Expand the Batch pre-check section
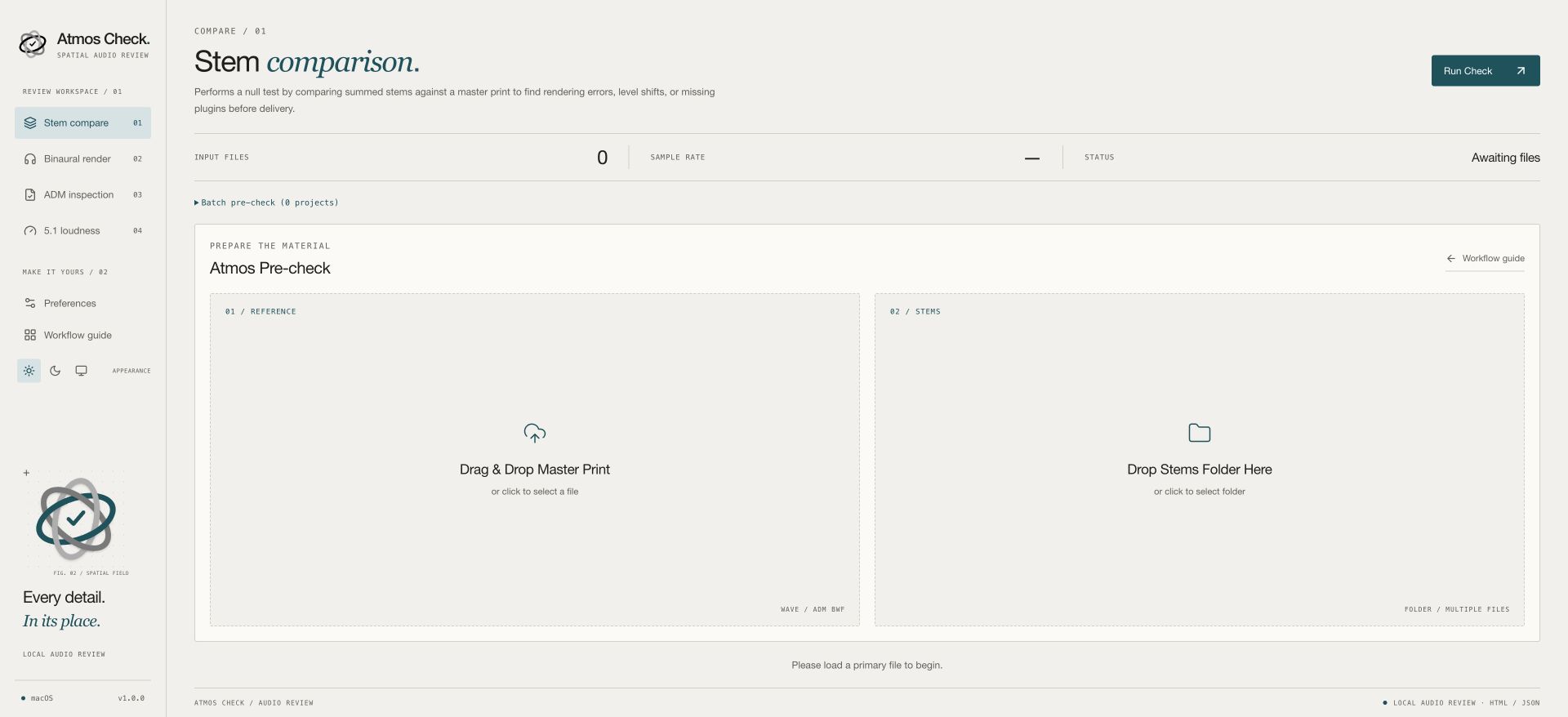 [266, 203]
